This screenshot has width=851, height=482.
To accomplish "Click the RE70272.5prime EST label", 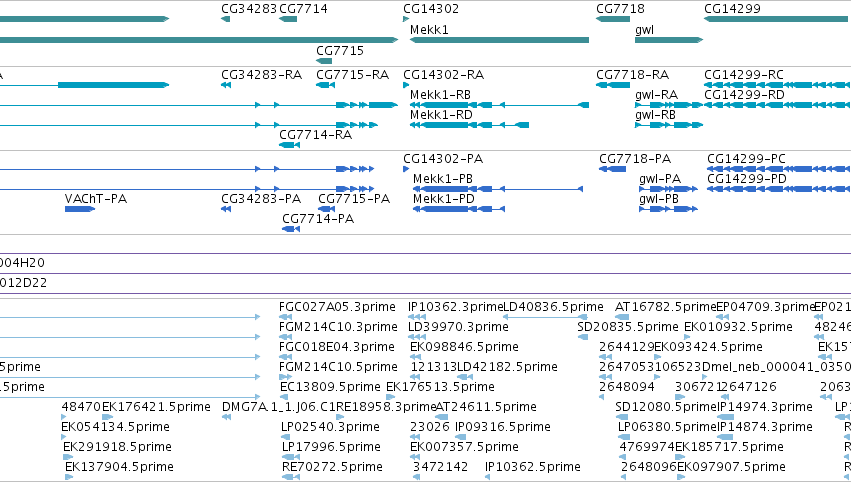I will [332, 468].
